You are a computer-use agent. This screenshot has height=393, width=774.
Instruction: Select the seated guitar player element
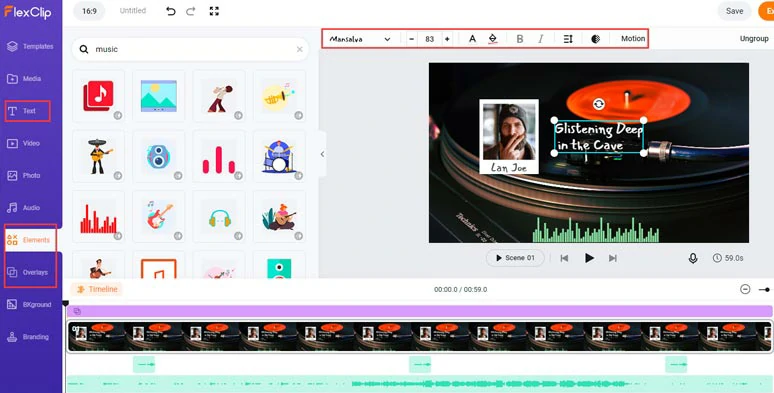click(279, 216)
